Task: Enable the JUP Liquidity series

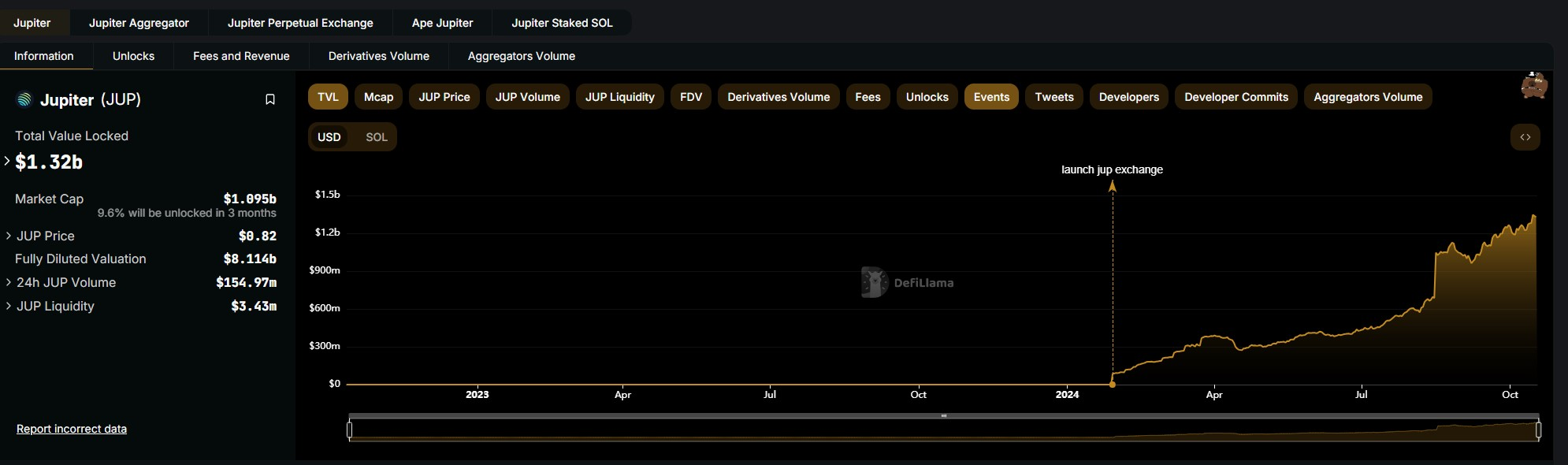Action: (620, 97)
